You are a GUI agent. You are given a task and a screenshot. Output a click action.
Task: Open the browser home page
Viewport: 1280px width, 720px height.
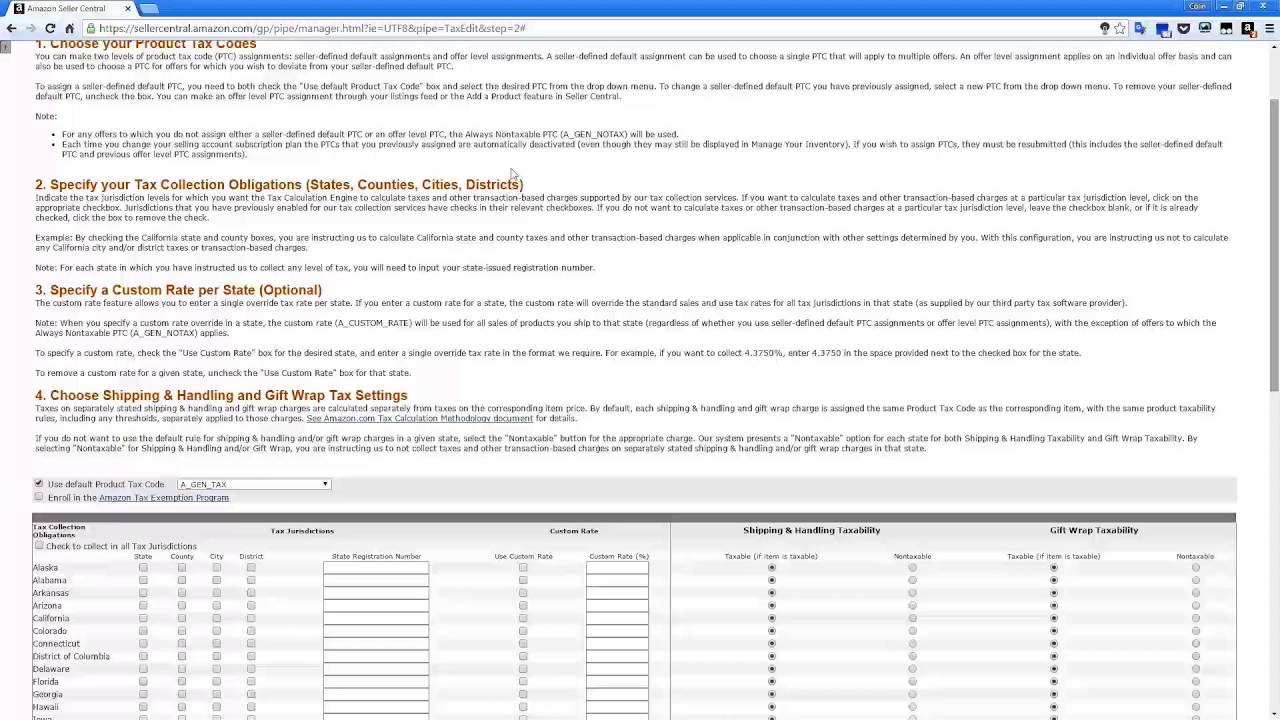coord(69,28)
